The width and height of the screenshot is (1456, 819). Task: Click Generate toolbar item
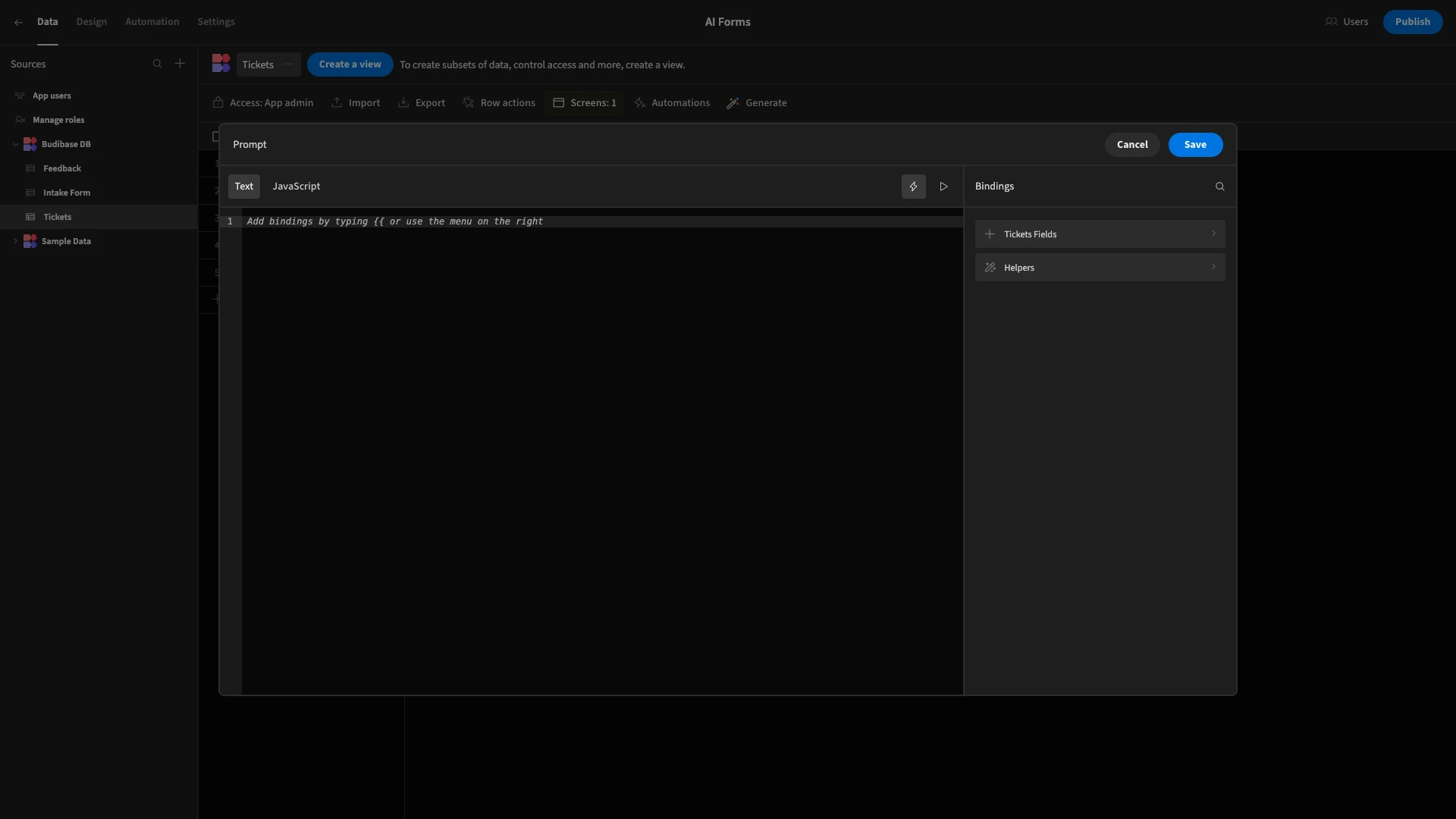(x=757, y=102)
